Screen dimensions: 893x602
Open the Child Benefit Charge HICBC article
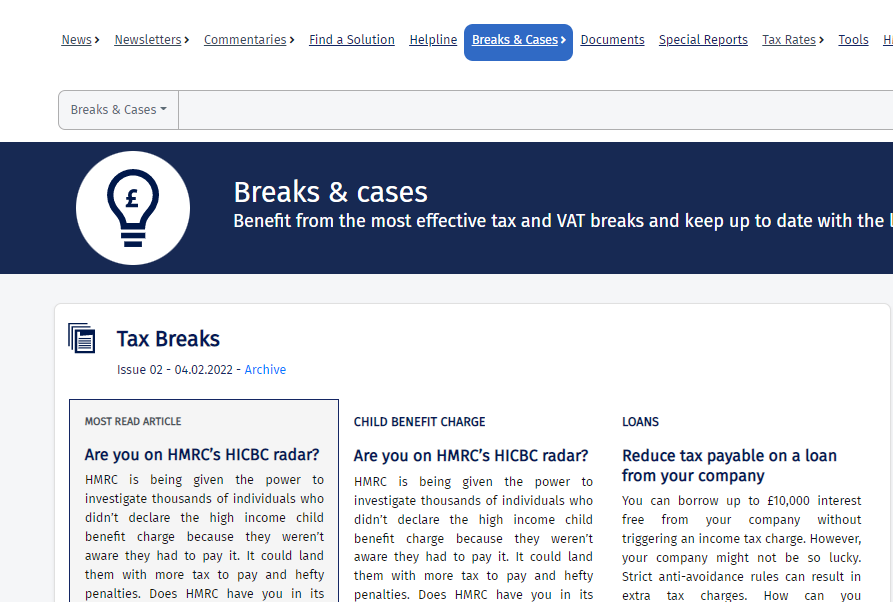pos(470,455)
